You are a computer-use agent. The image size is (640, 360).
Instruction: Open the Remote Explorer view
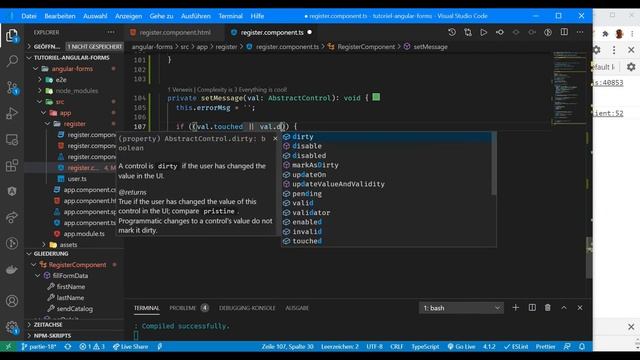point(12,140)
